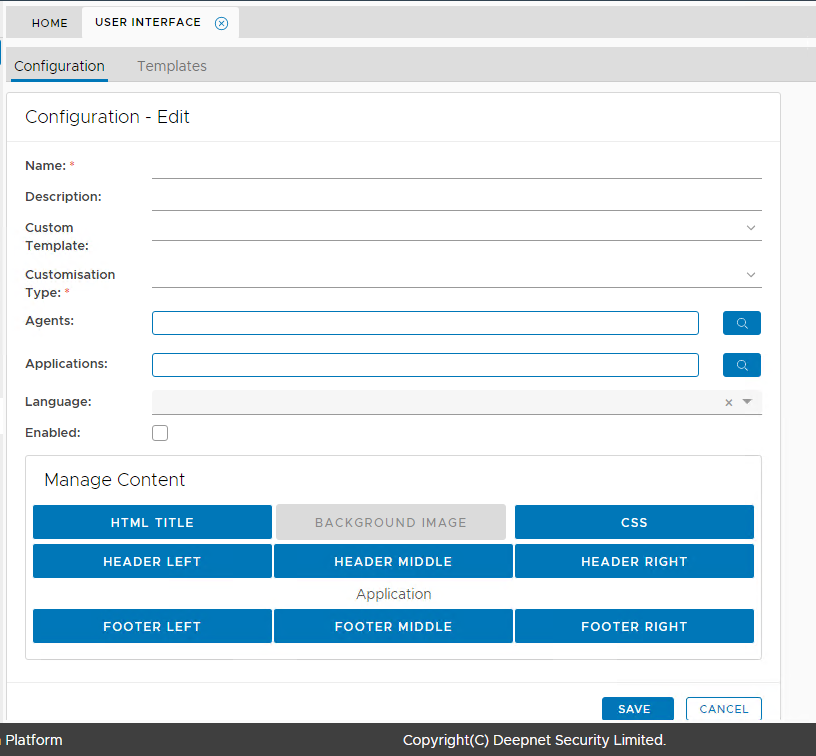Focus the Name input field
Viewport: 816px width, 756px height.
pos(456,166)
